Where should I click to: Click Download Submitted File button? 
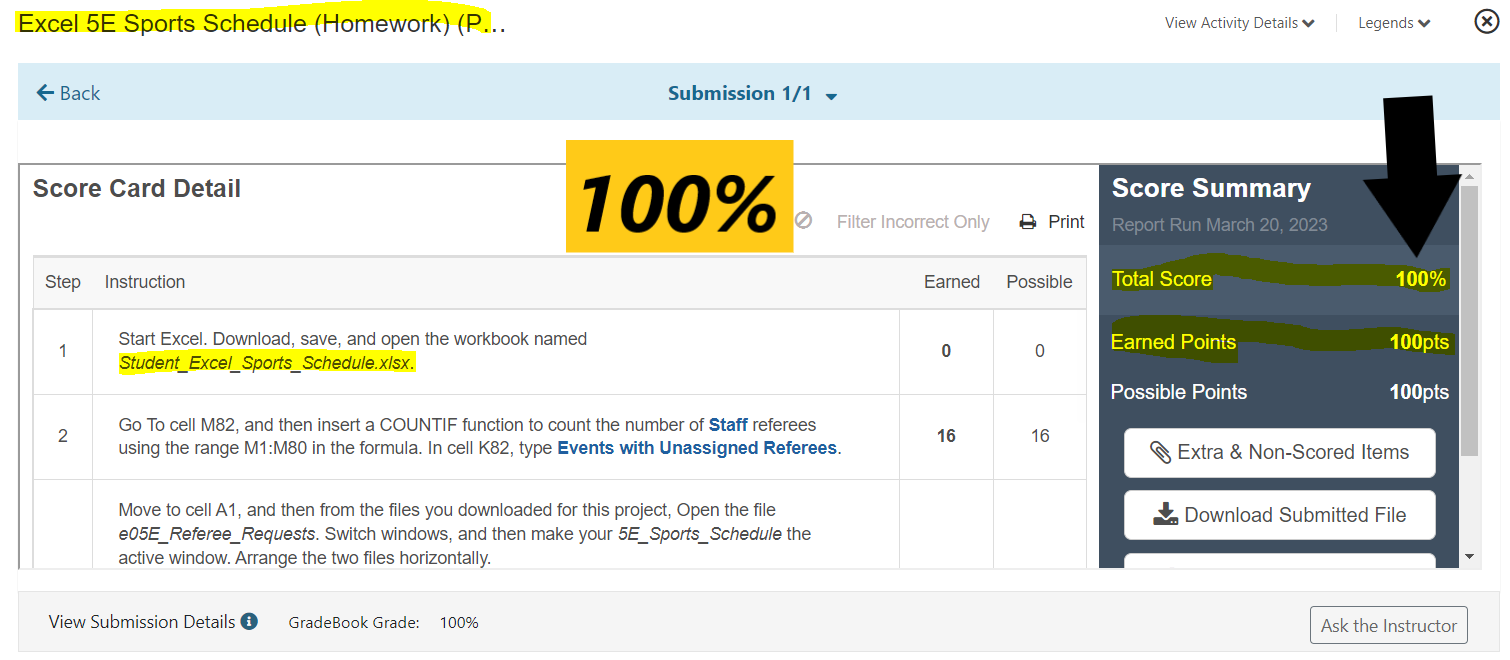(1280, 515)
